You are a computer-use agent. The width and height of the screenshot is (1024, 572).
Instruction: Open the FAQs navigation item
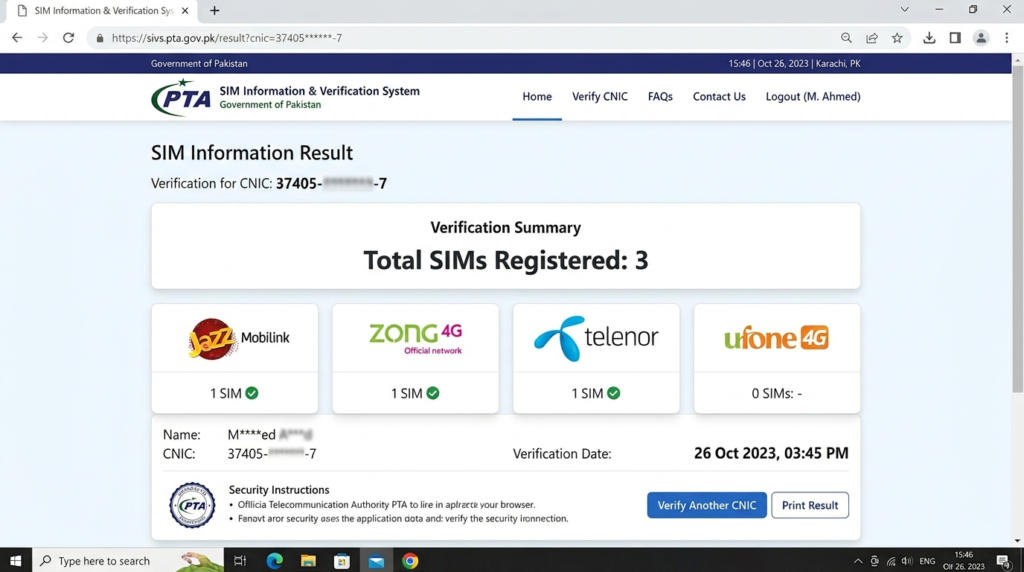pyautogui.click(x=660, y=97)
